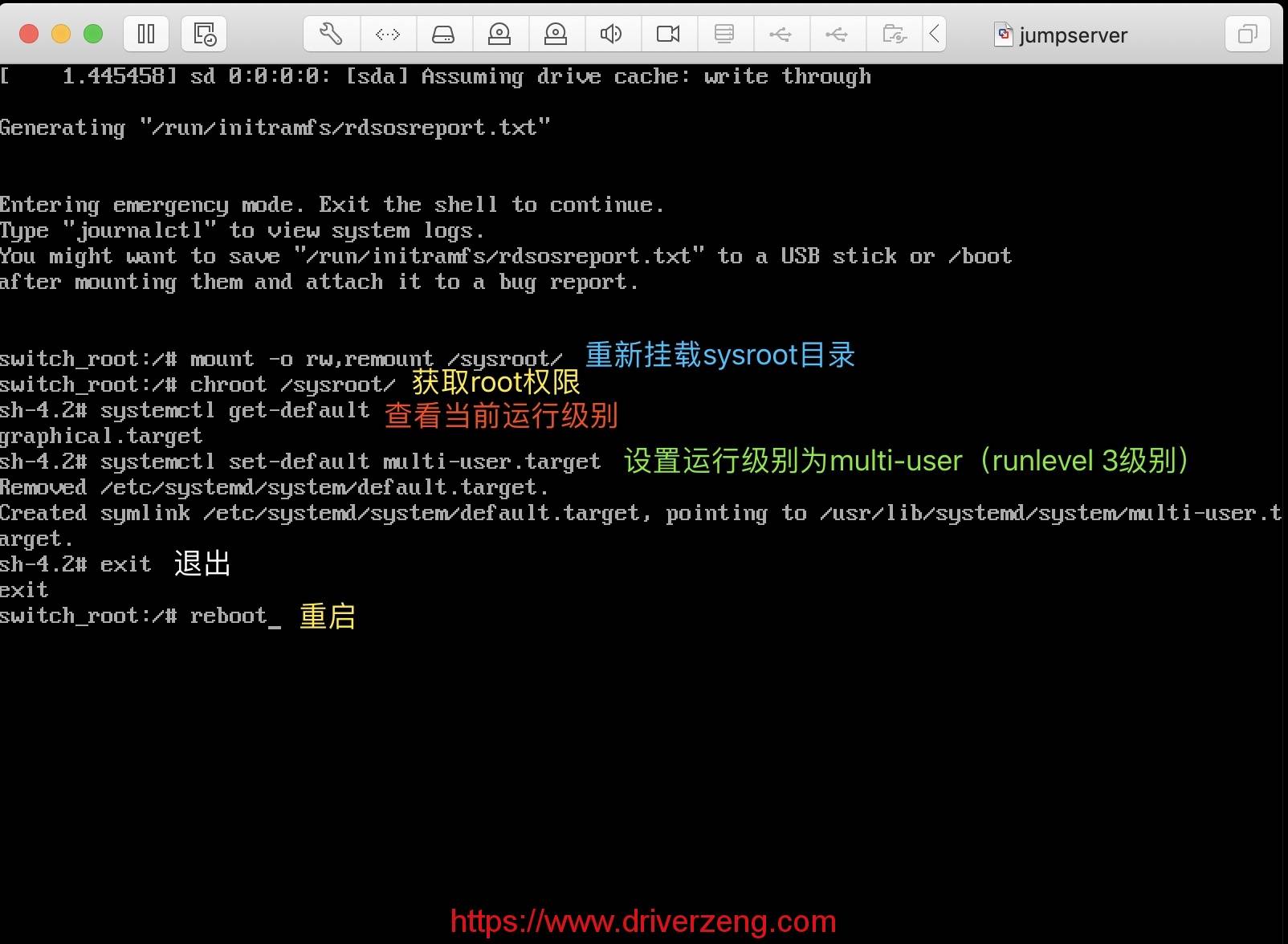The height and width of the screenshot is (944, 1288).
Task: Click the green full-screen window button
Action: 93,34
